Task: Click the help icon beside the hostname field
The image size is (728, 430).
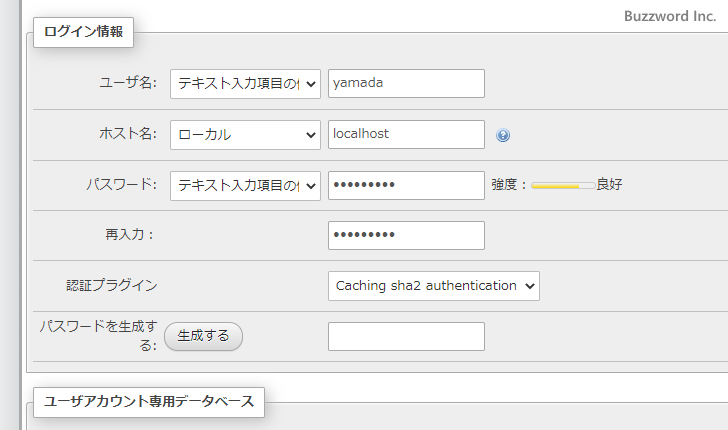Action: click(503, 135)
